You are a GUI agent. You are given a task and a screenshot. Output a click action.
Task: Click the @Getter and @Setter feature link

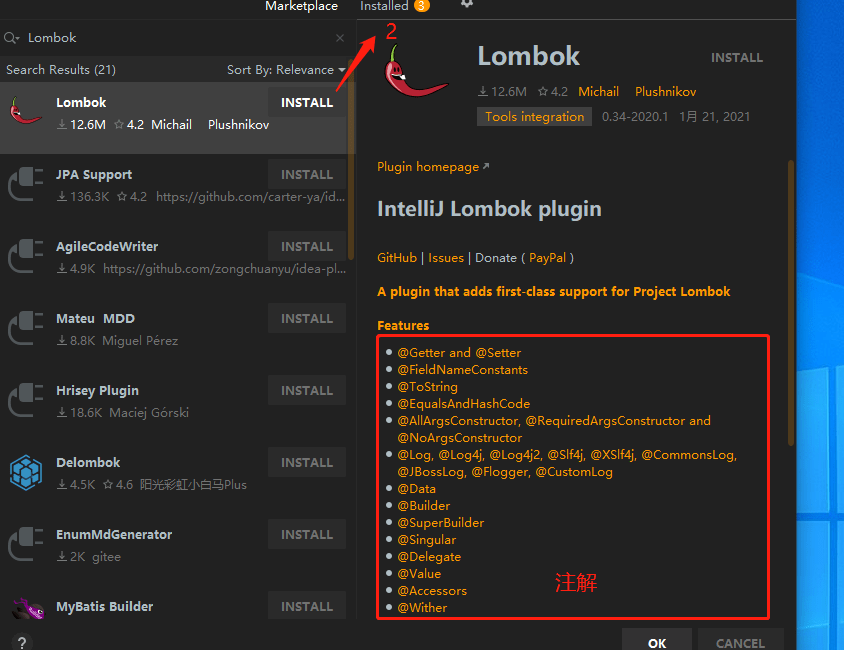pyautogui.click(x=459, y=352)
